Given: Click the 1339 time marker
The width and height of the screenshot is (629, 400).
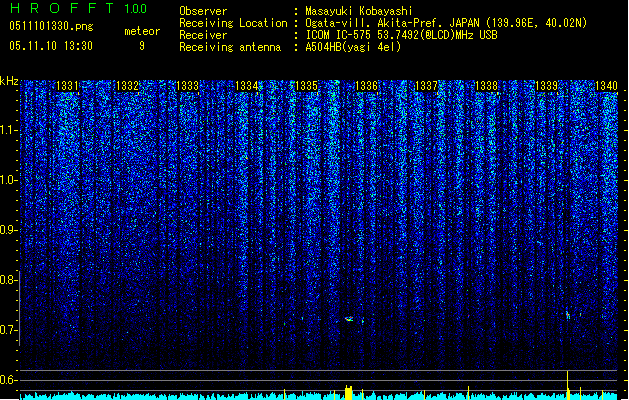Looking at the screenshot, I should pos(546,86).
